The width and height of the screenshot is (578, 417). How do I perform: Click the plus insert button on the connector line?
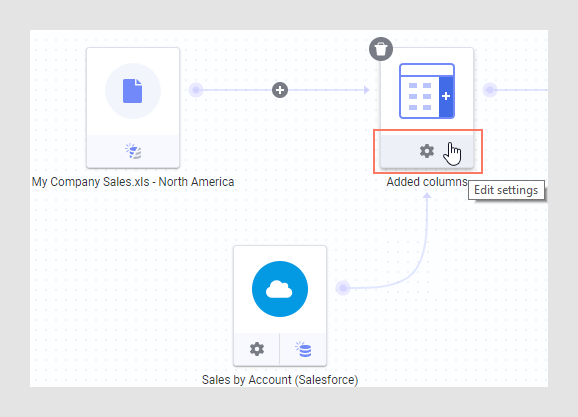280,90
